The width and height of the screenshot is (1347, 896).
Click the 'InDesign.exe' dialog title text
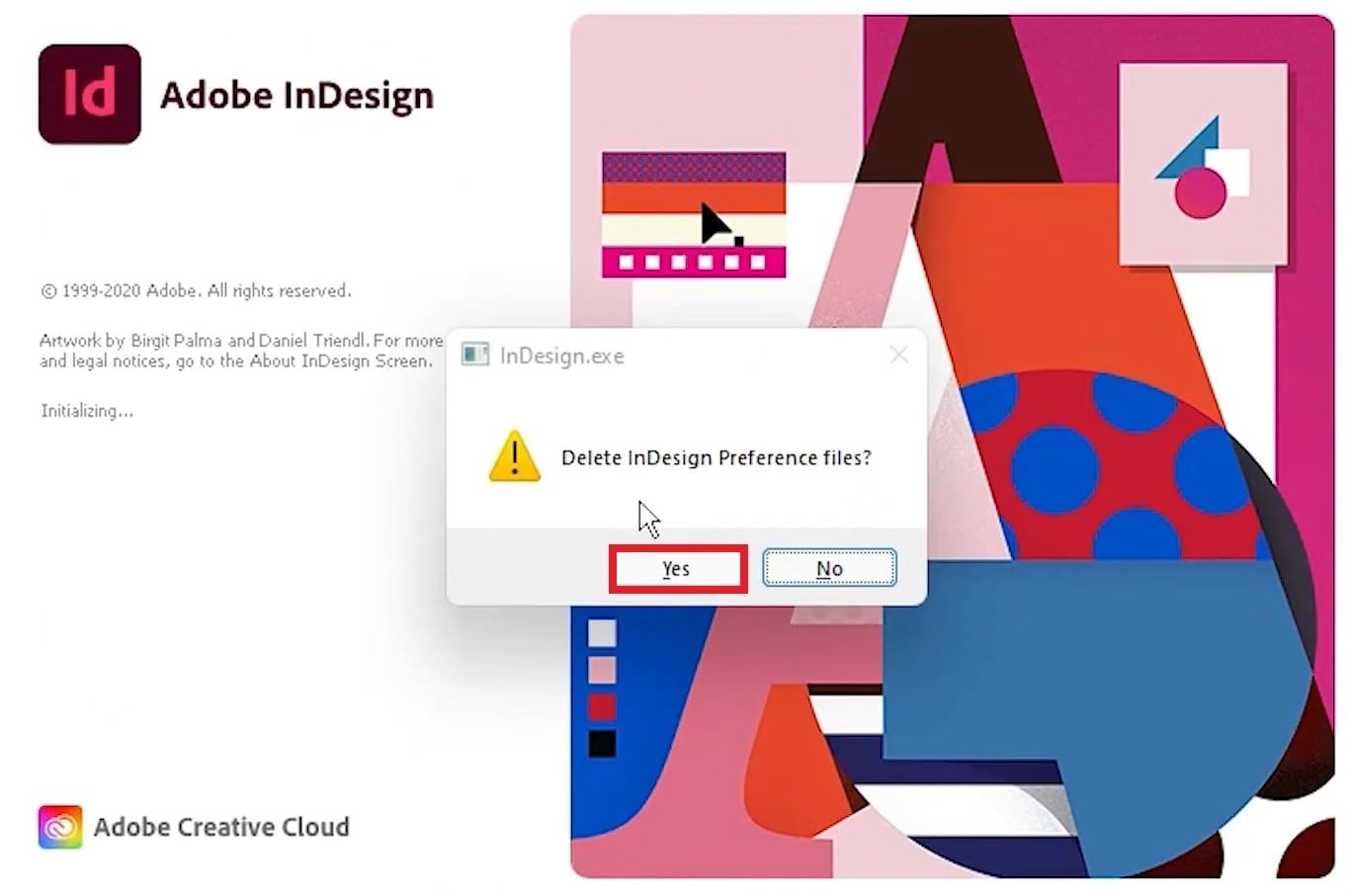pyautogui.click(x=561, y=356)
